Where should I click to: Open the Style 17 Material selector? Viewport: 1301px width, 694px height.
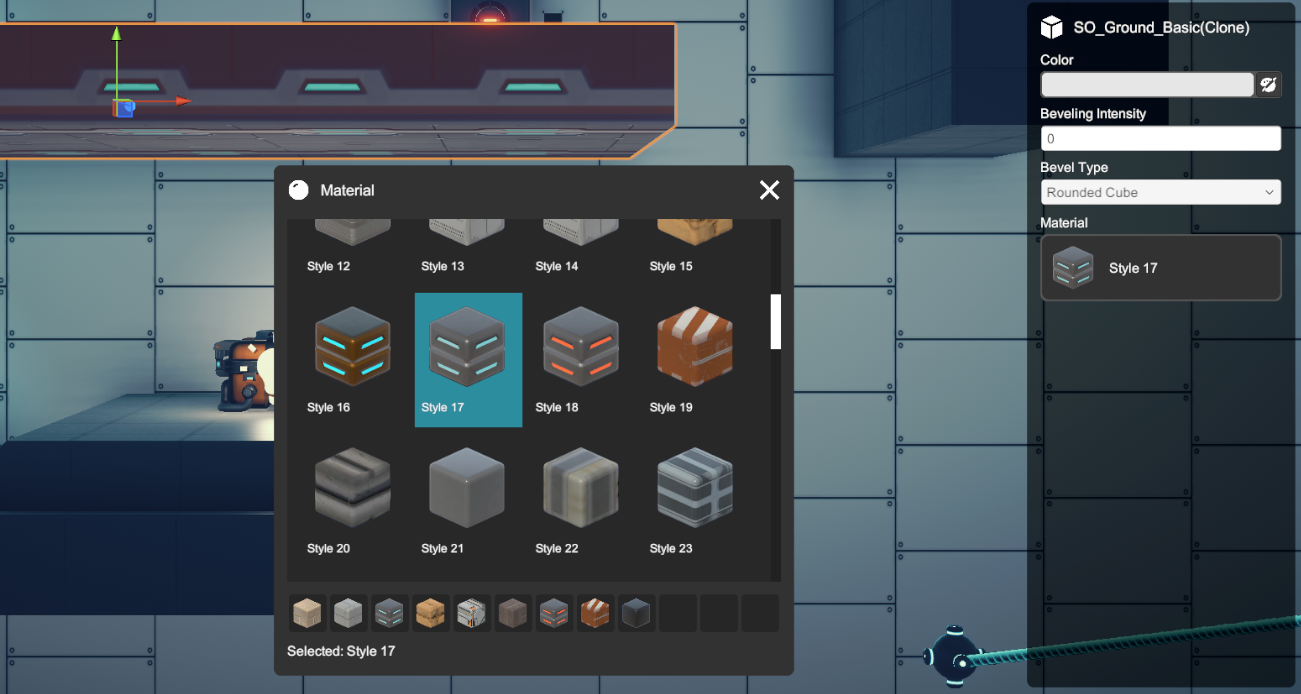pyautogui.click(x=1160, y=268)
